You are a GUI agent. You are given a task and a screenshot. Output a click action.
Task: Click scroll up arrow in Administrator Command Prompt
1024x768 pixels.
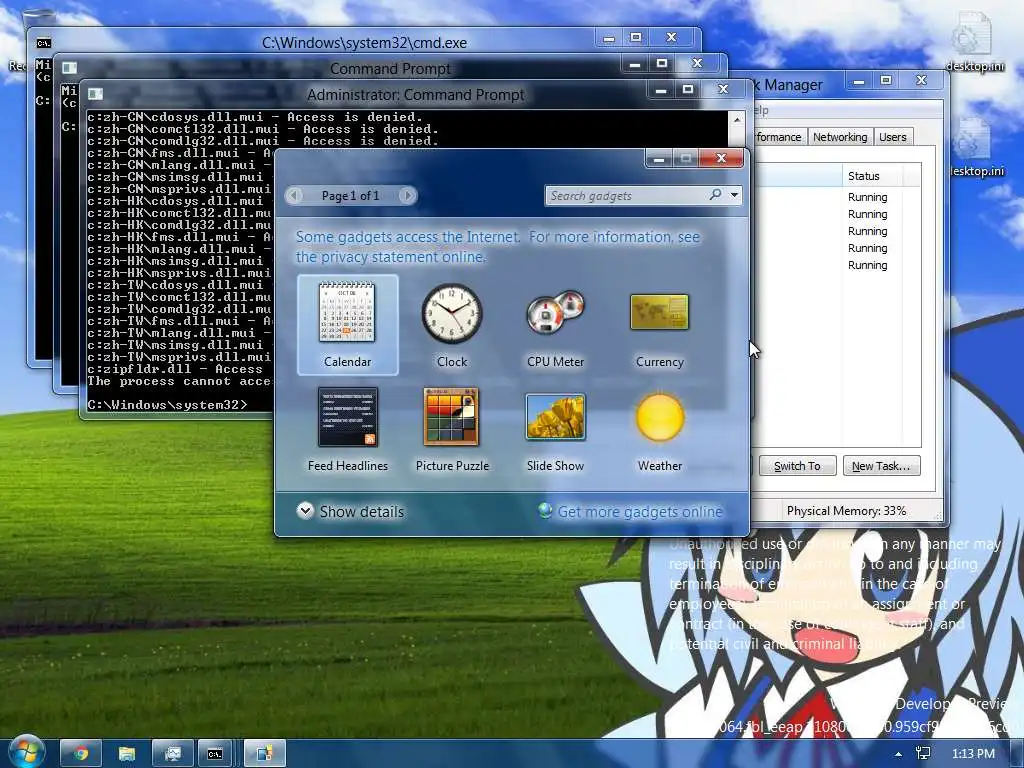[x=737, y=120]
